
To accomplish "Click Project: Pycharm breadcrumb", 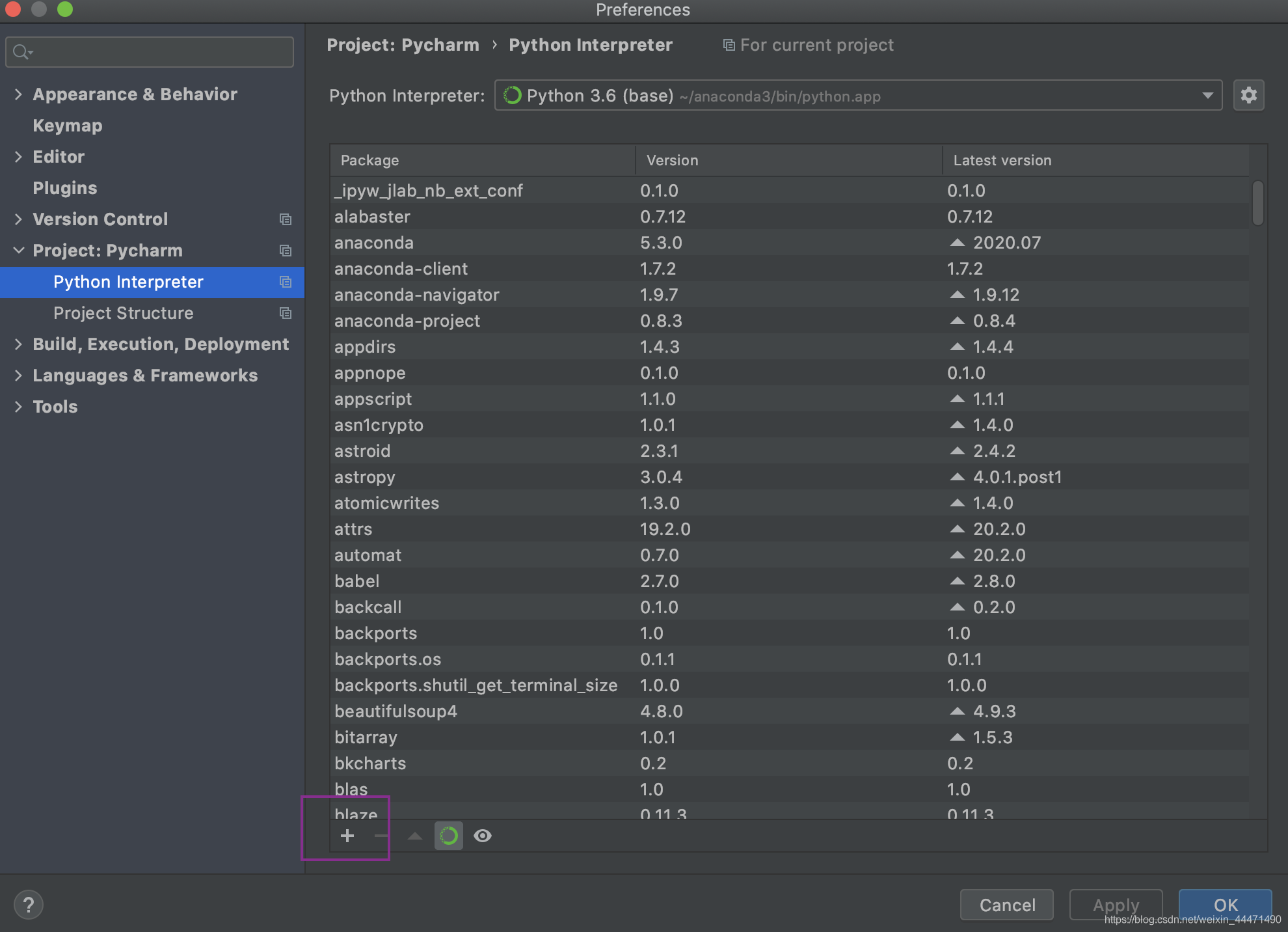I will (403, 45).
